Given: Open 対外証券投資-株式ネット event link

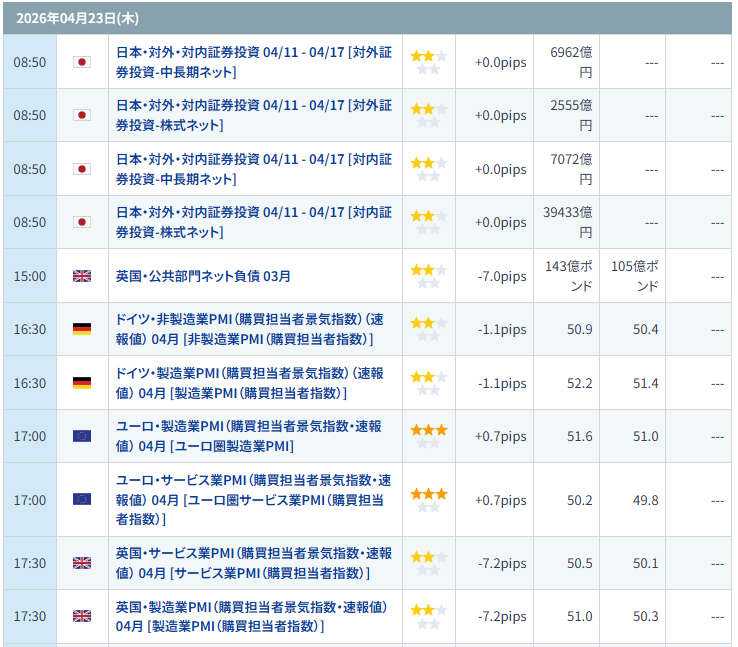Looking at the screenshot, I should [x=254, y=115].
